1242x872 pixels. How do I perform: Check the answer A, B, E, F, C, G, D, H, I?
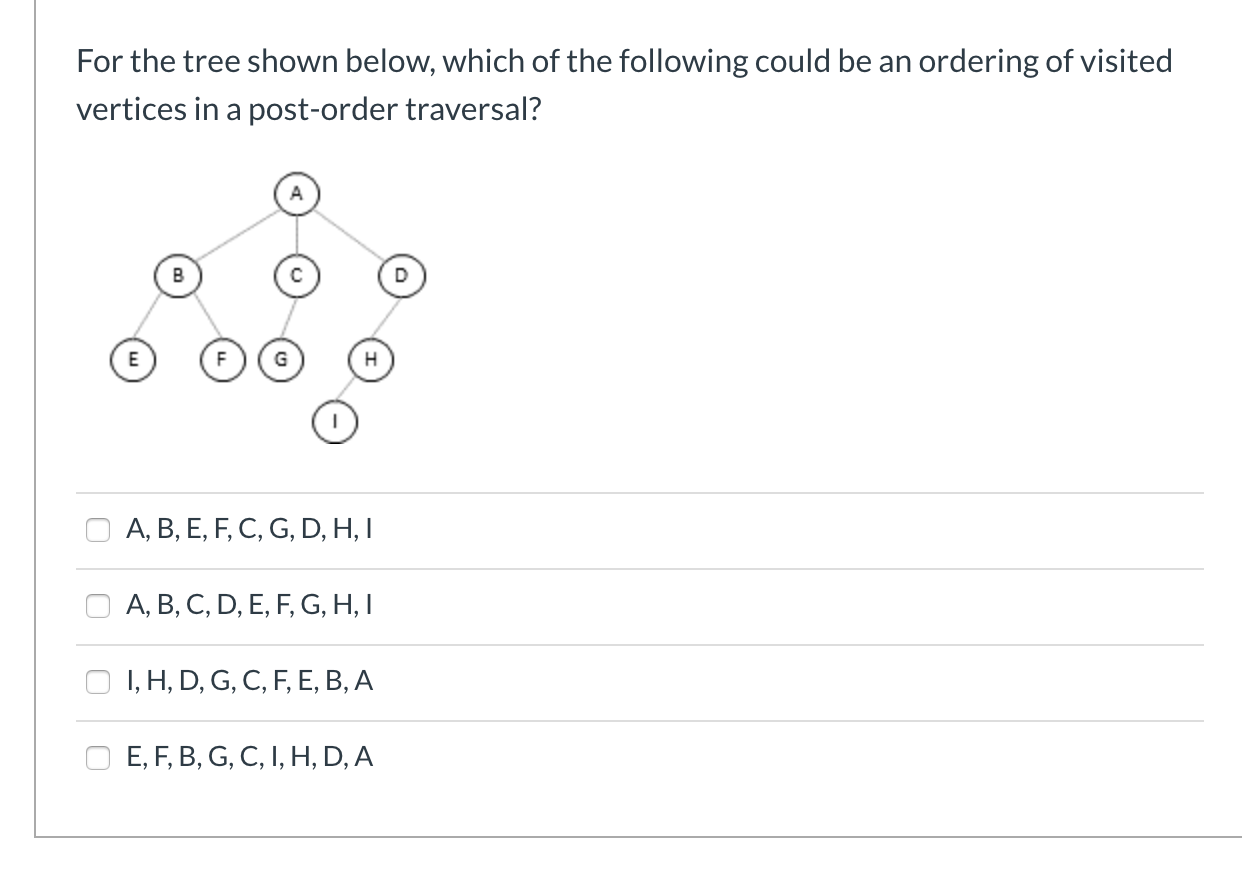(x=98, y=529)
